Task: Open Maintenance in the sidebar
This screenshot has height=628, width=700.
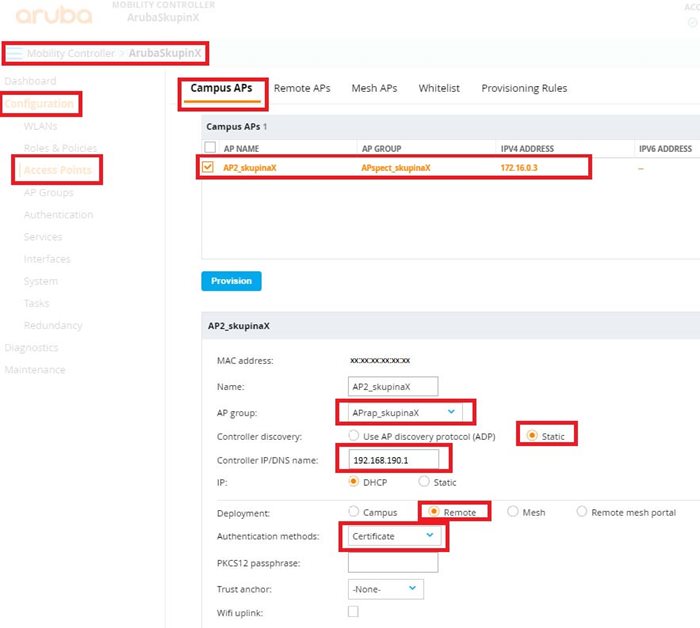Action: tap(35, 370)
